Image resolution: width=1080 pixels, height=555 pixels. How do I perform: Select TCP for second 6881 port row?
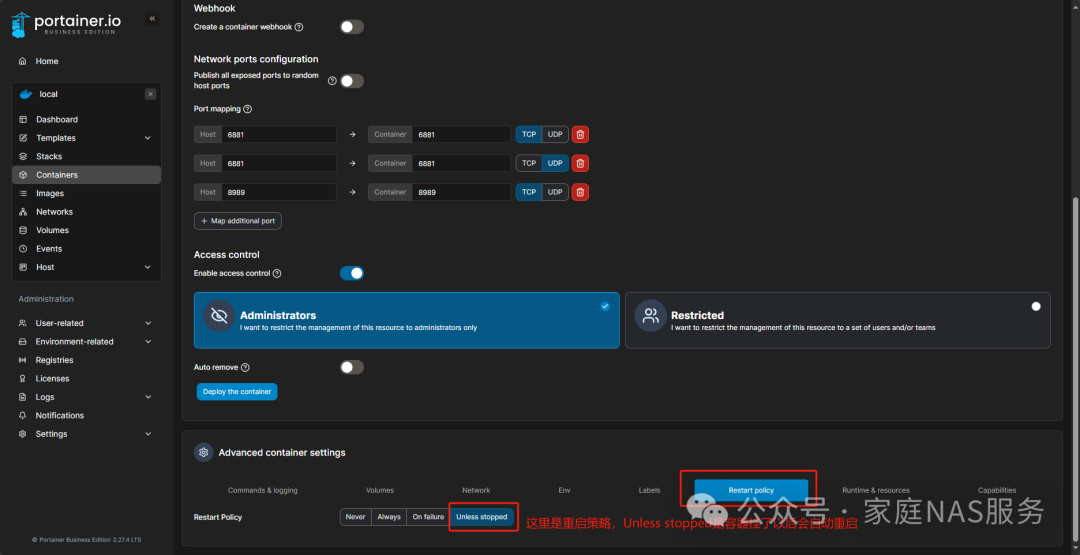point(529,163)
